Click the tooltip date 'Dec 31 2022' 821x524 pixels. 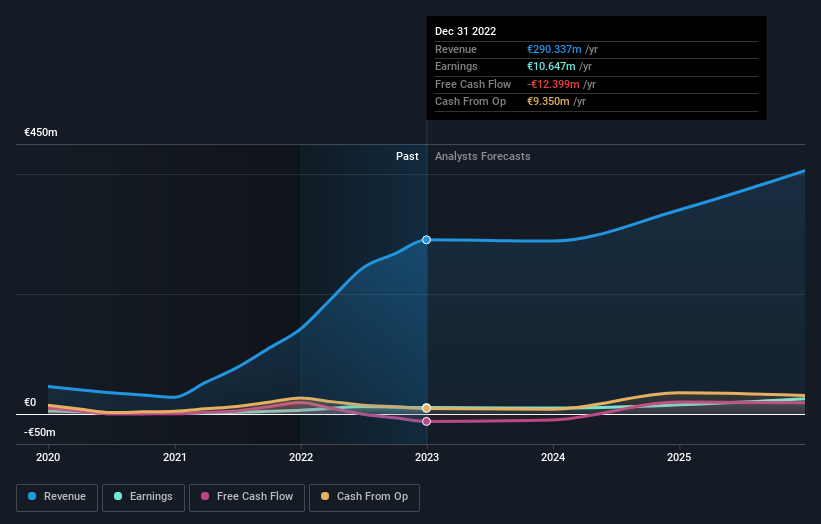point(465,31)
